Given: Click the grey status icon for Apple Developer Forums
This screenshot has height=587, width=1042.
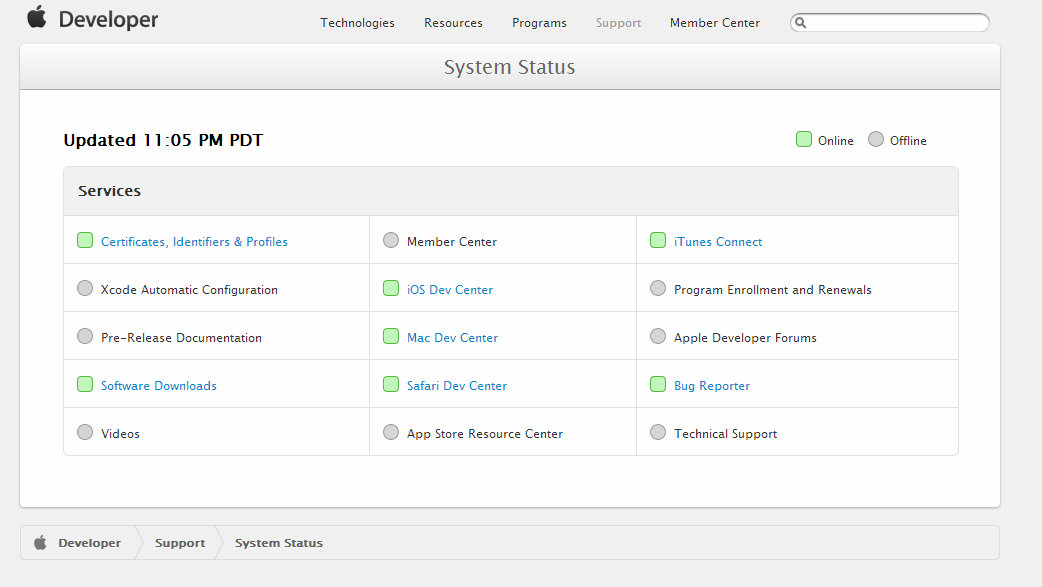Looking at the screenshot, I should click(x=658, y=336).
